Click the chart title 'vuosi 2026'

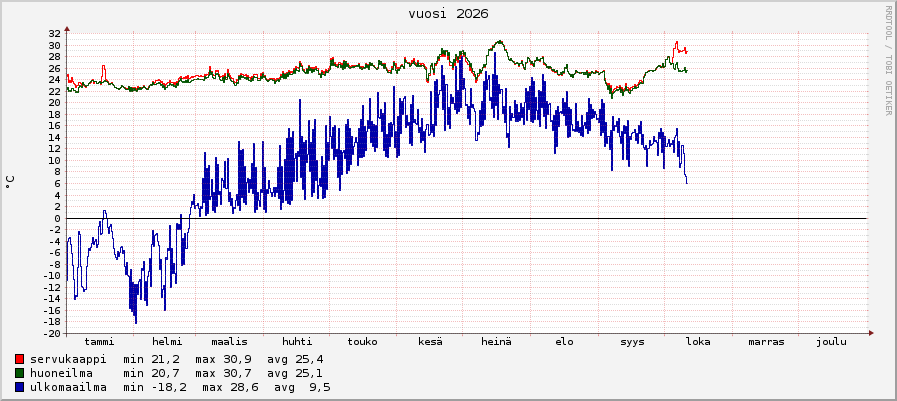[448, 14]
